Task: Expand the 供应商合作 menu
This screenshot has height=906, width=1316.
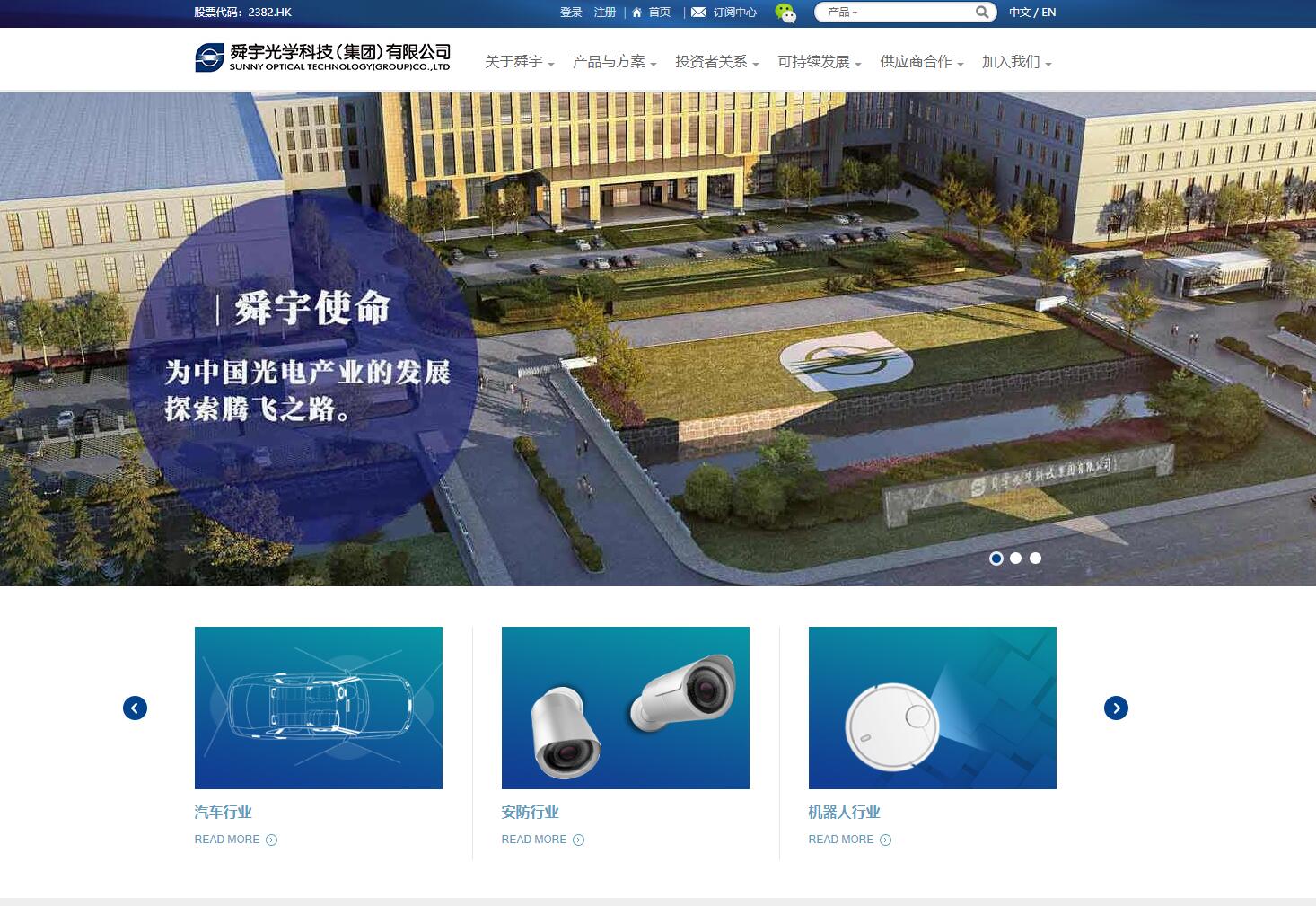Action: coord(921,62)
